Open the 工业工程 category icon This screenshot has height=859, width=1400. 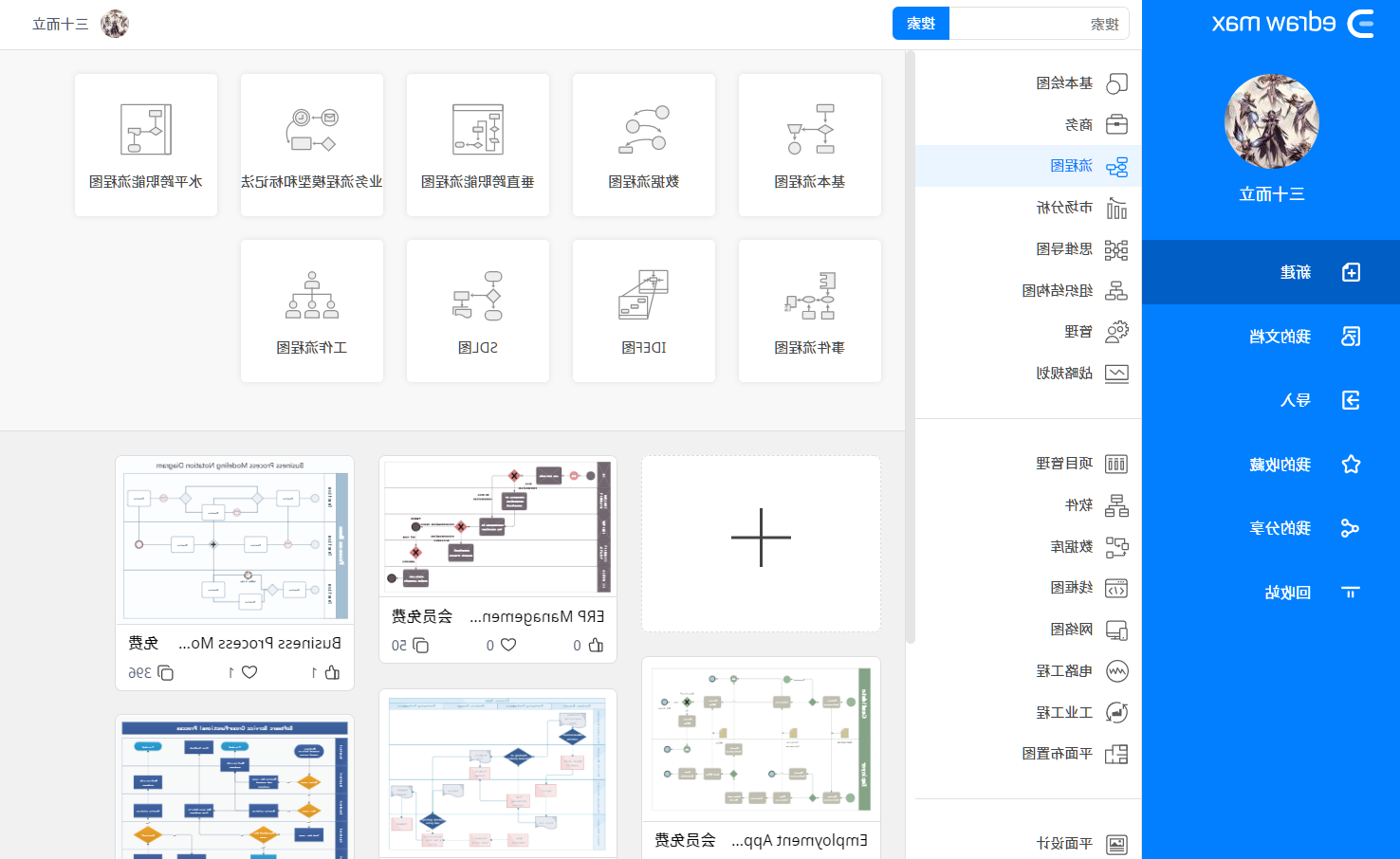pyautogui.click(x=1116, y=712)
